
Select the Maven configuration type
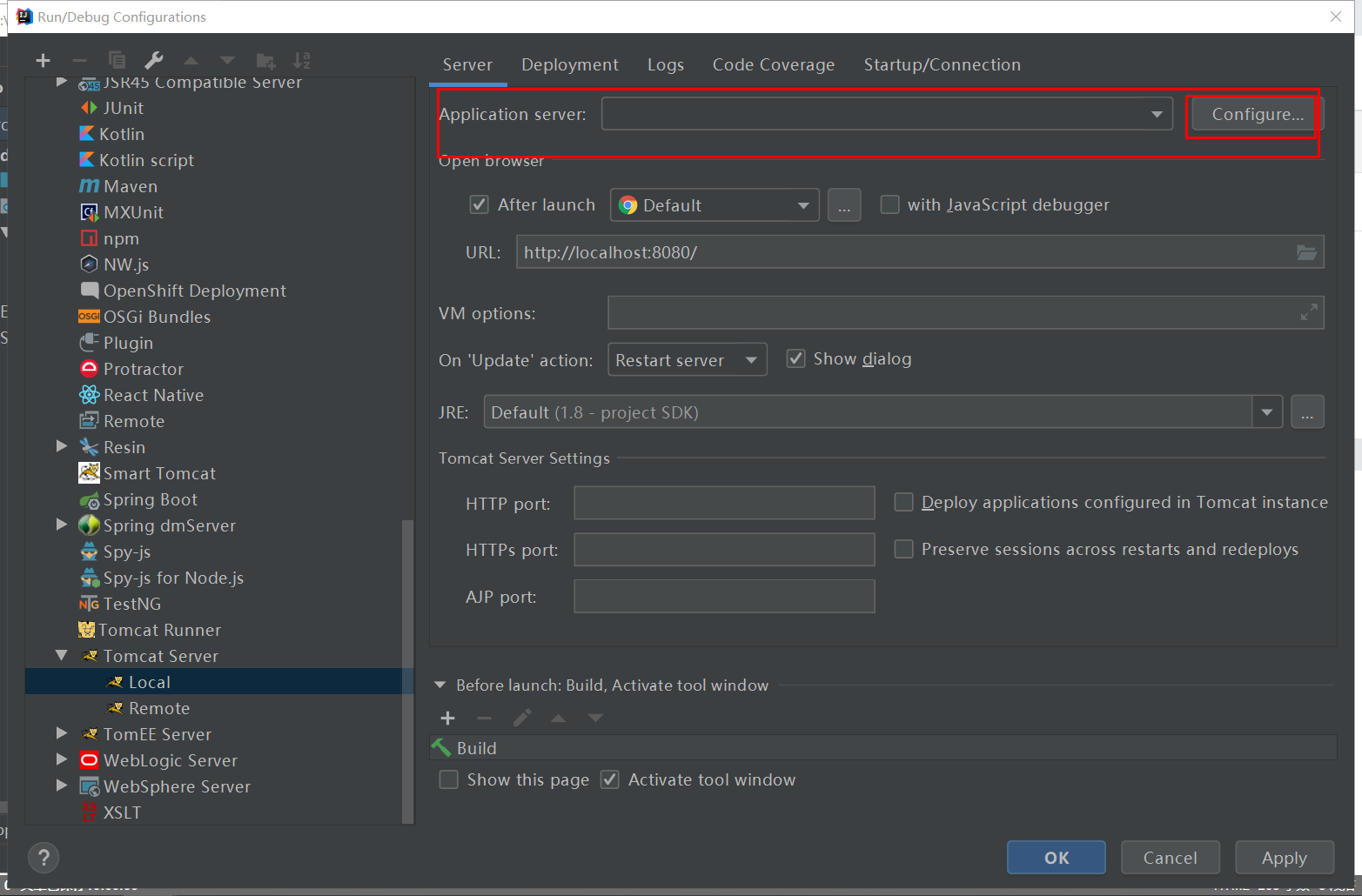[x=117, y=186]
